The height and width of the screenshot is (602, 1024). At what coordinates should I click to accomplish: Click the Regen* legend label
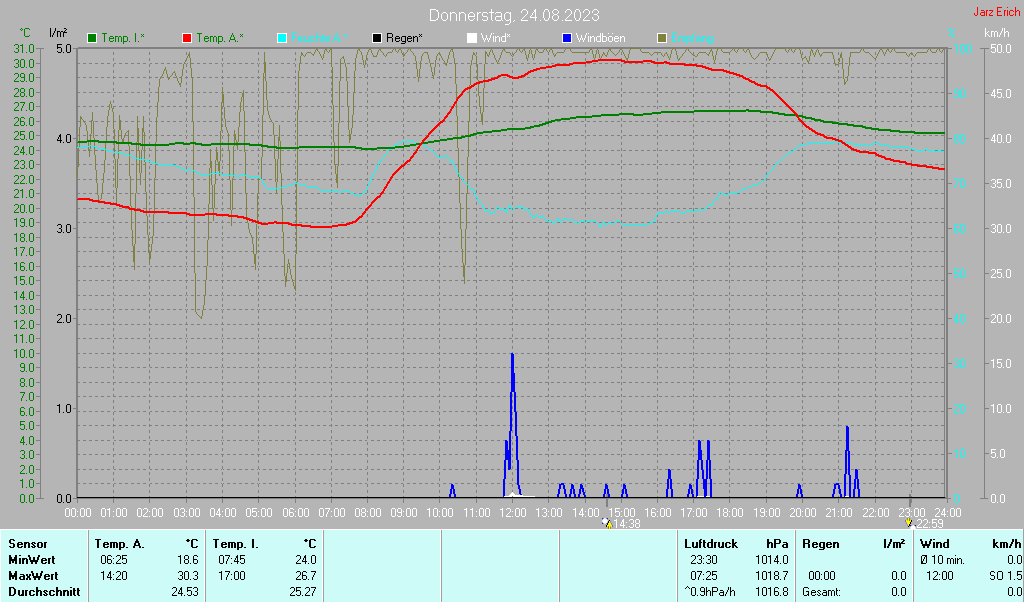pyautogui.click(x=404, y=38)
